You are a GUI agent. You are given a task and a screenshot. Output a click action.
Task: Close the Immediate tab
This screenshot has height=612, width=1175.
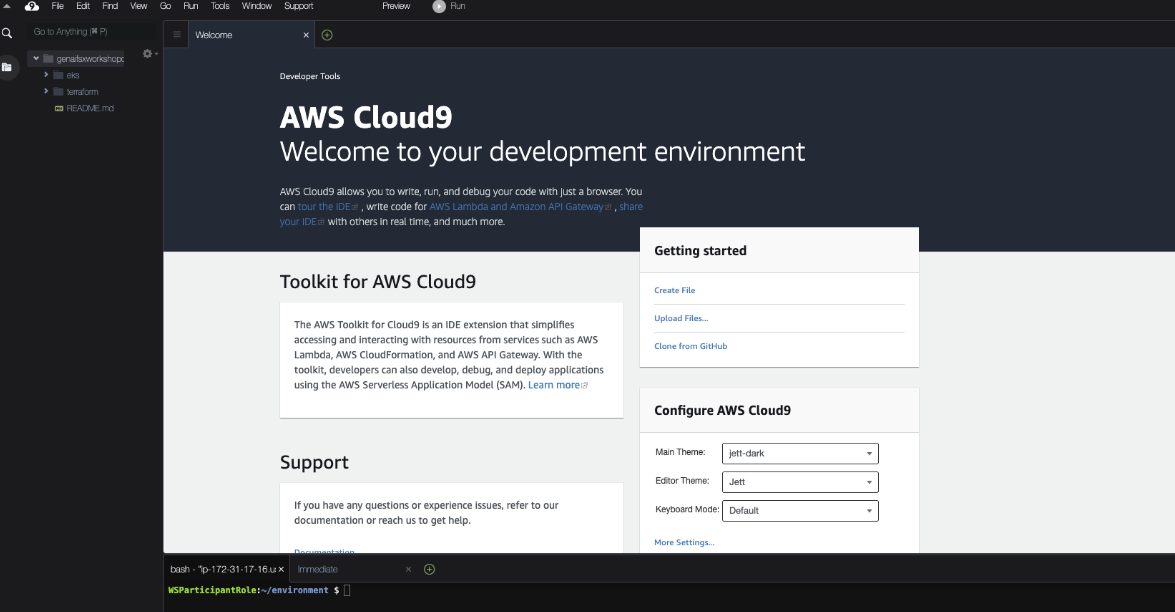pyautogui.click(x=408, y=569)
